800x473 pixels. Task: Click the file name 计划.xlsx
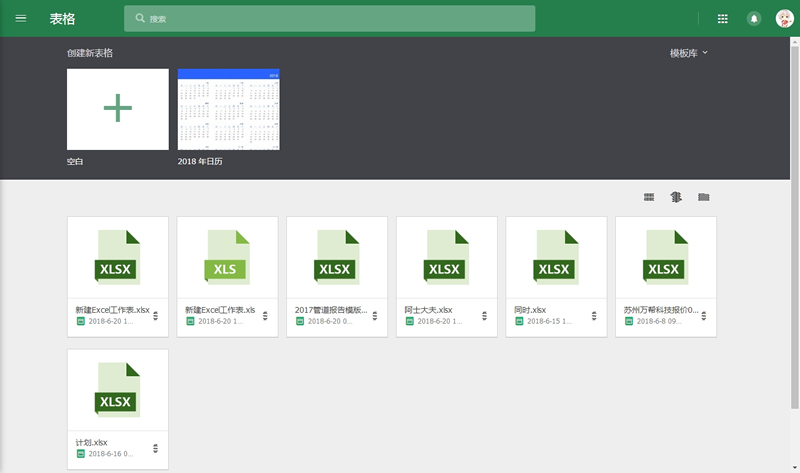[x=91, y=442]
